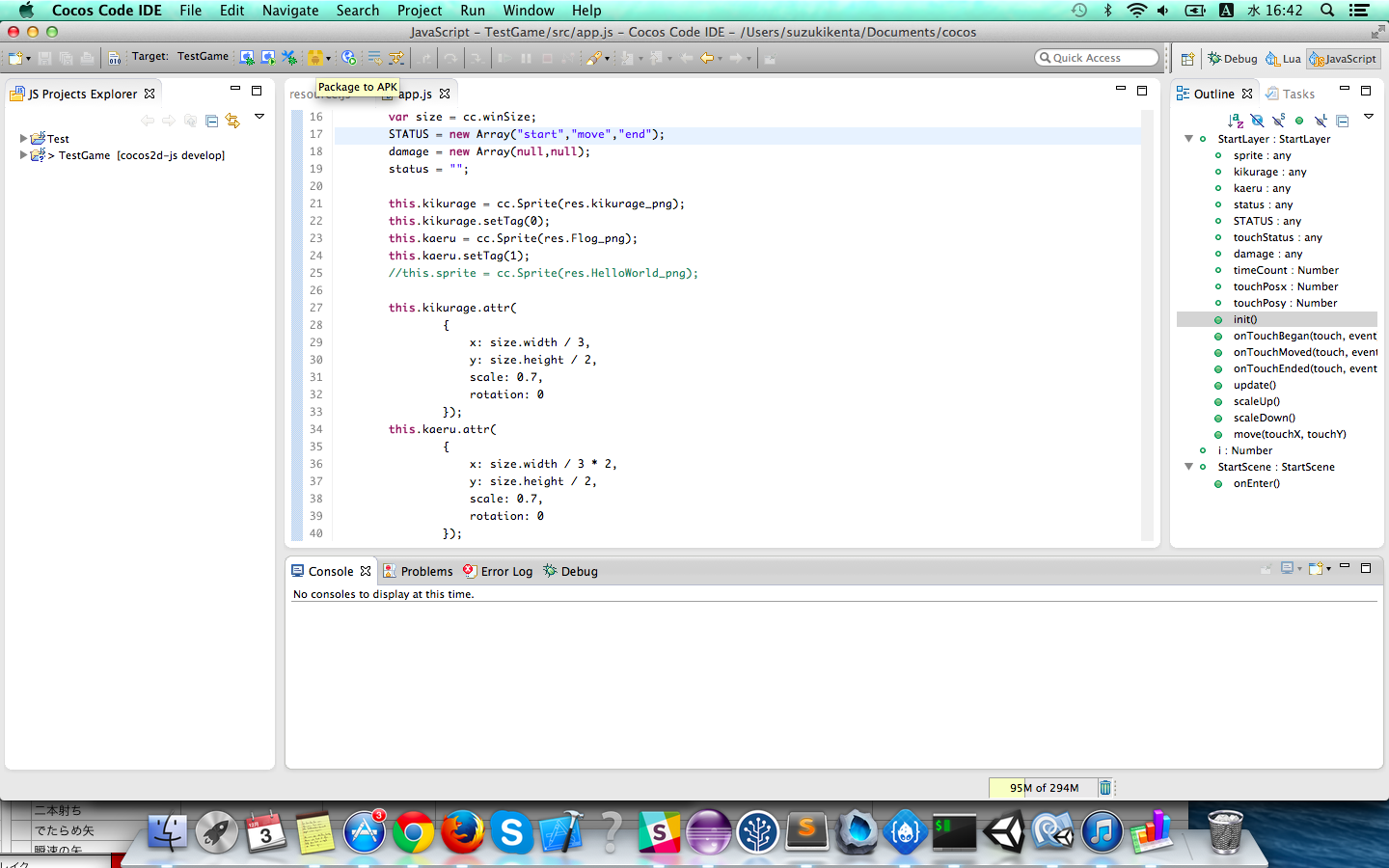Select the app.js editor tab
The height and width of the screenshot is (868, 1389).
[415, 94]
